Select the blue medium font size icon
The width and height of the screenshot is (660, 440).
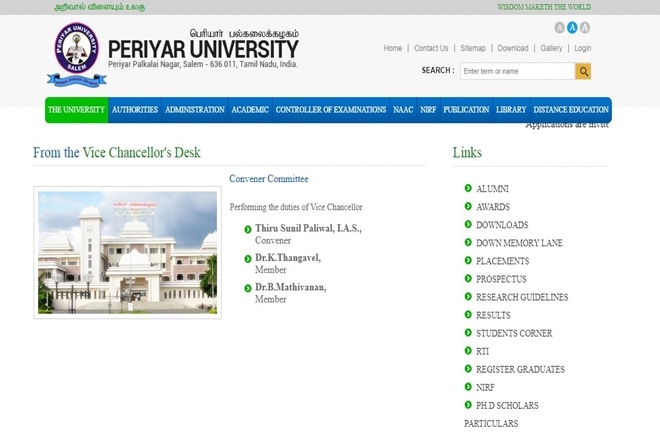click(572, 28)
